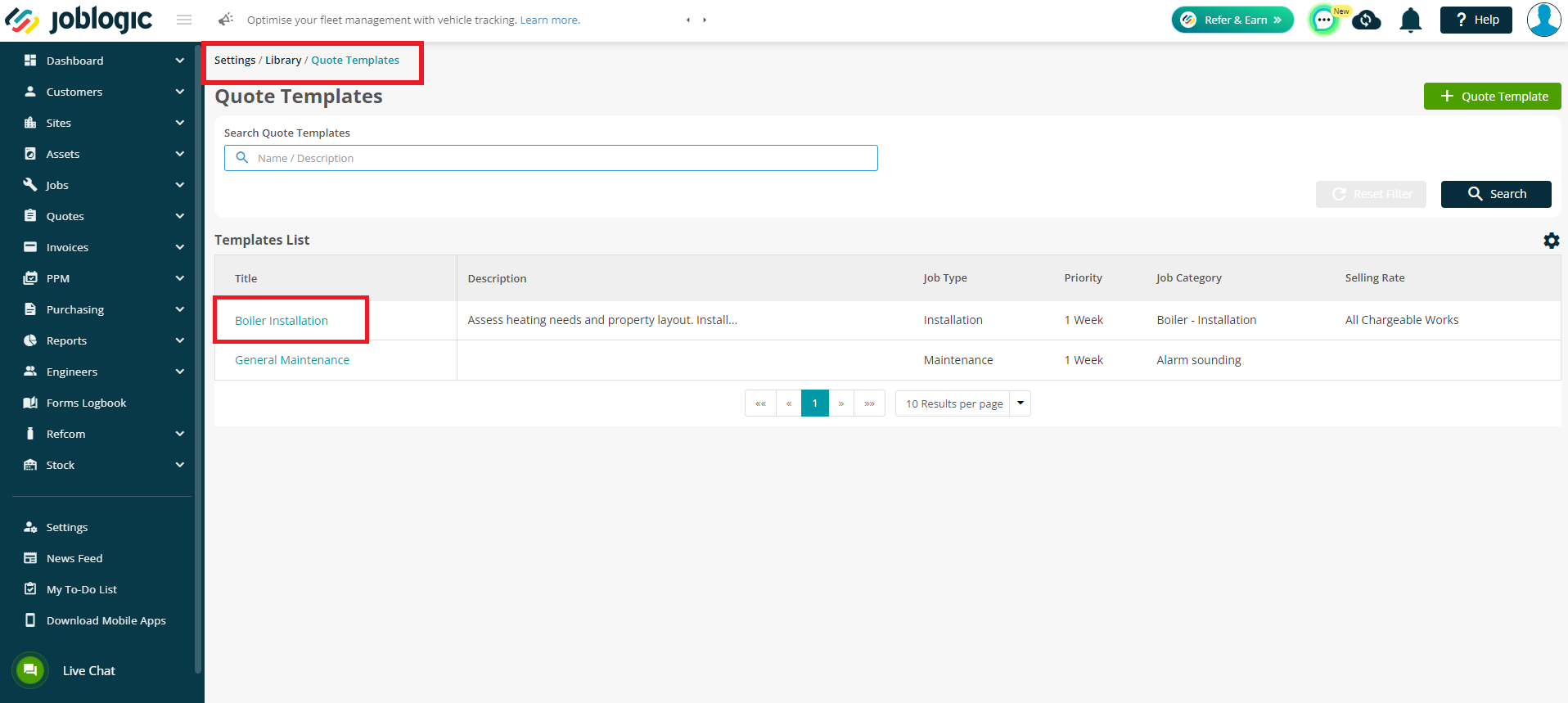This screenshot has height=703, width=1568.
Task: Click the PPM calendar icon
Action: pyautogui.click(x=30, y=278)
